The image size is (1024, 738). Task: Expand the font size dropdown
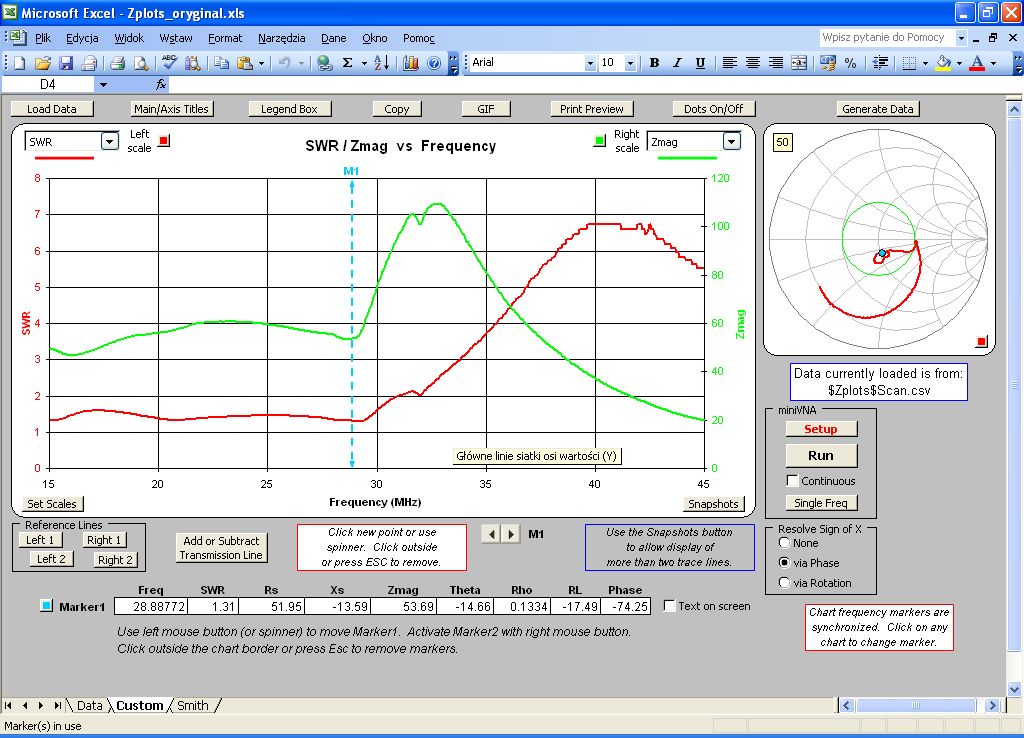[x=630, y=63]
